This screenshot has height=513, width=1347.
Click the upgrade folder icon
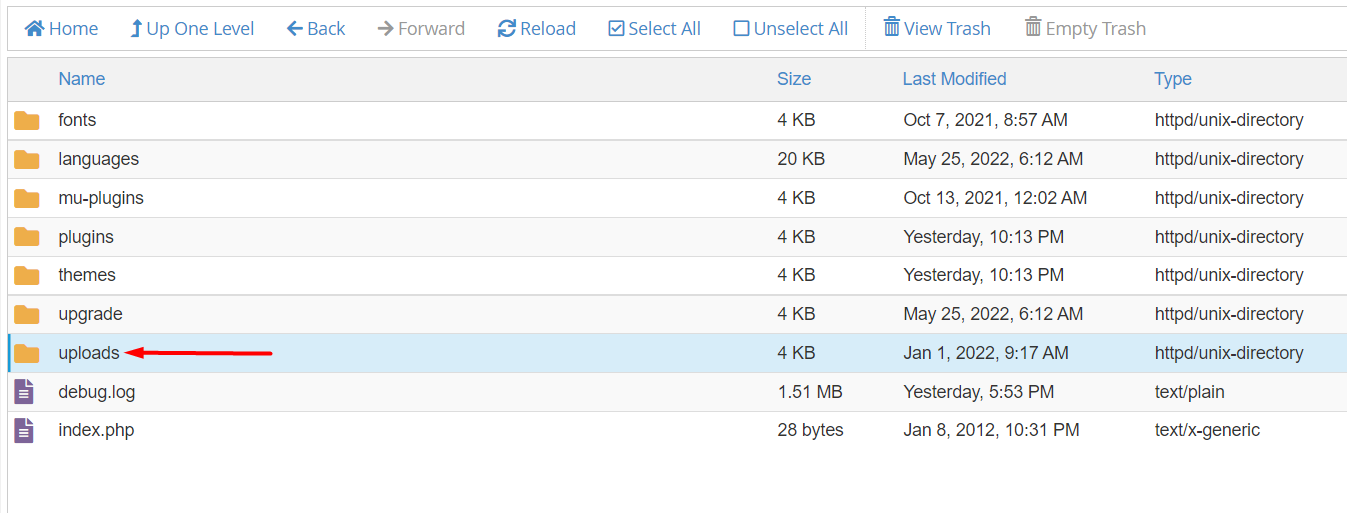coord(27,315)
